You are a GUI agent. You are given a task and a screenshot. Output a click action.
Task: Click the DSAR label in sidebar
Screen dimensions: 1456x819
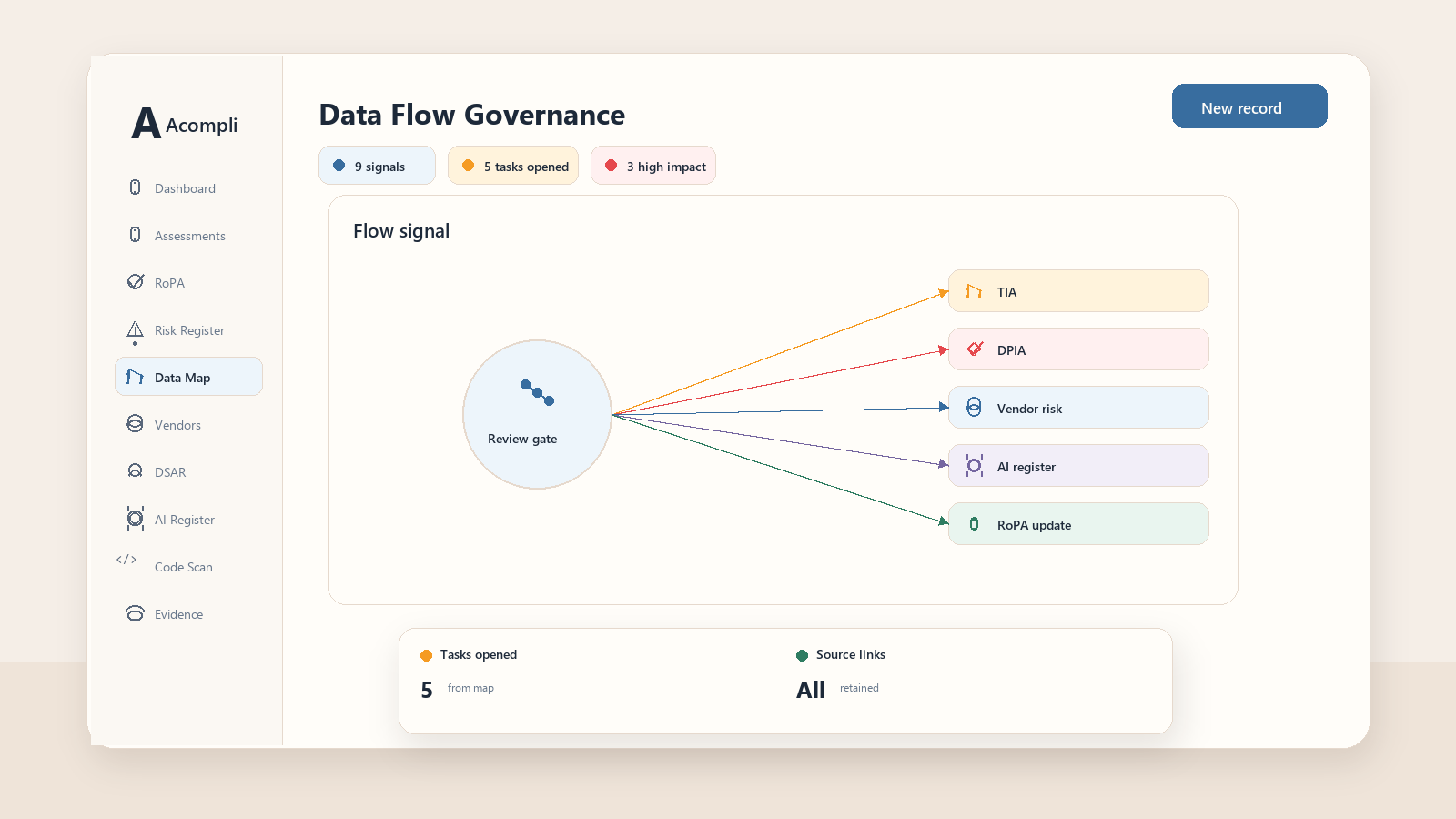pyautogui.click(x=170, y=472)
